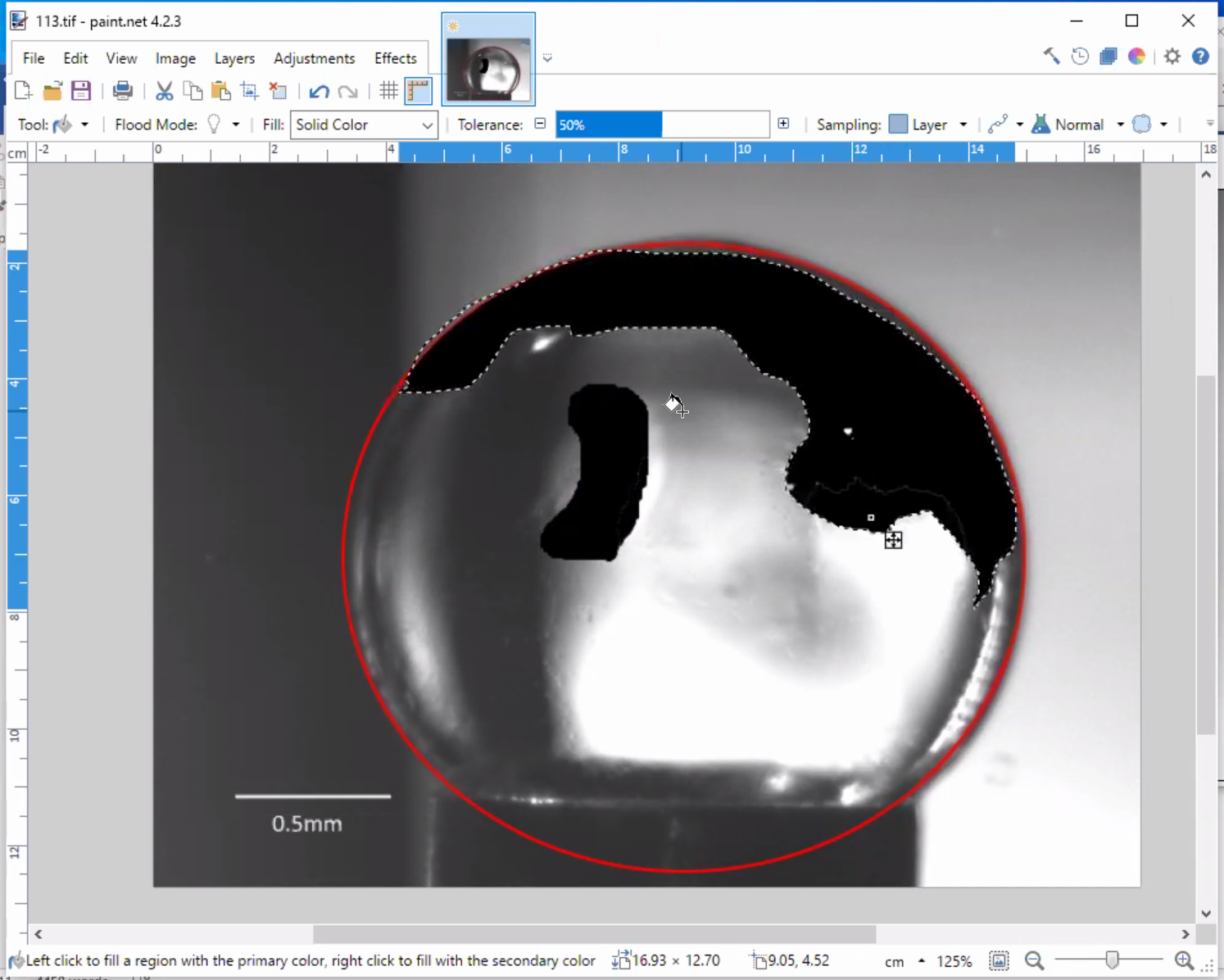
Task: Open the Effects menu
Action: pos(395,58)
